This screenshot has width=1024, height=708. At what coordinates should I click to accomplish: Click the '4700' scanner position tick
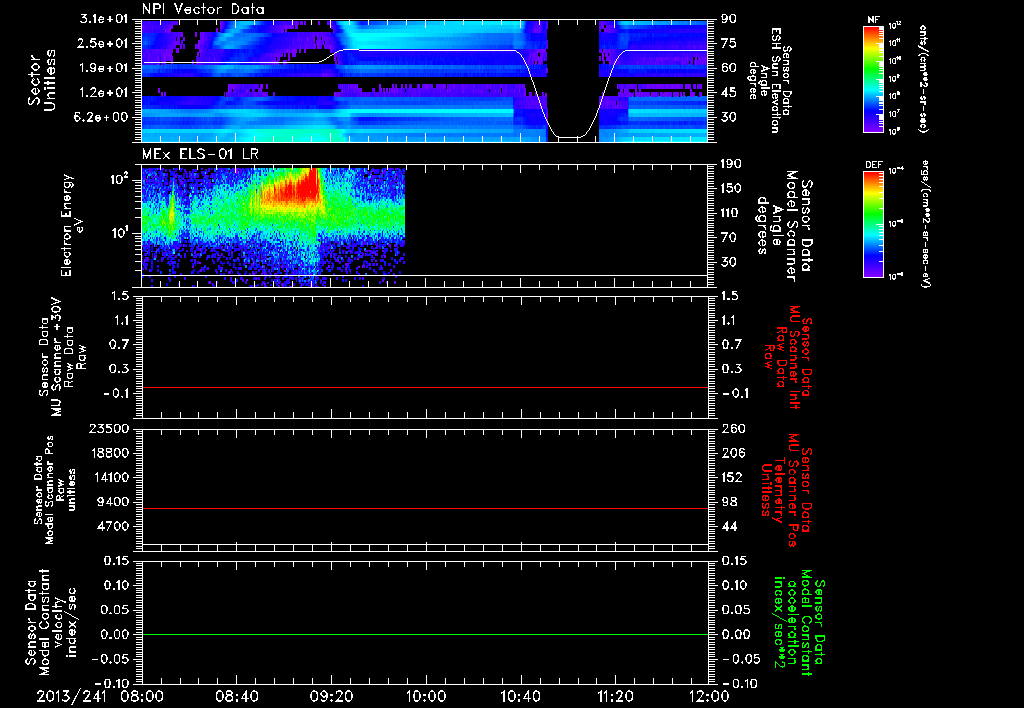click(113, 526)
